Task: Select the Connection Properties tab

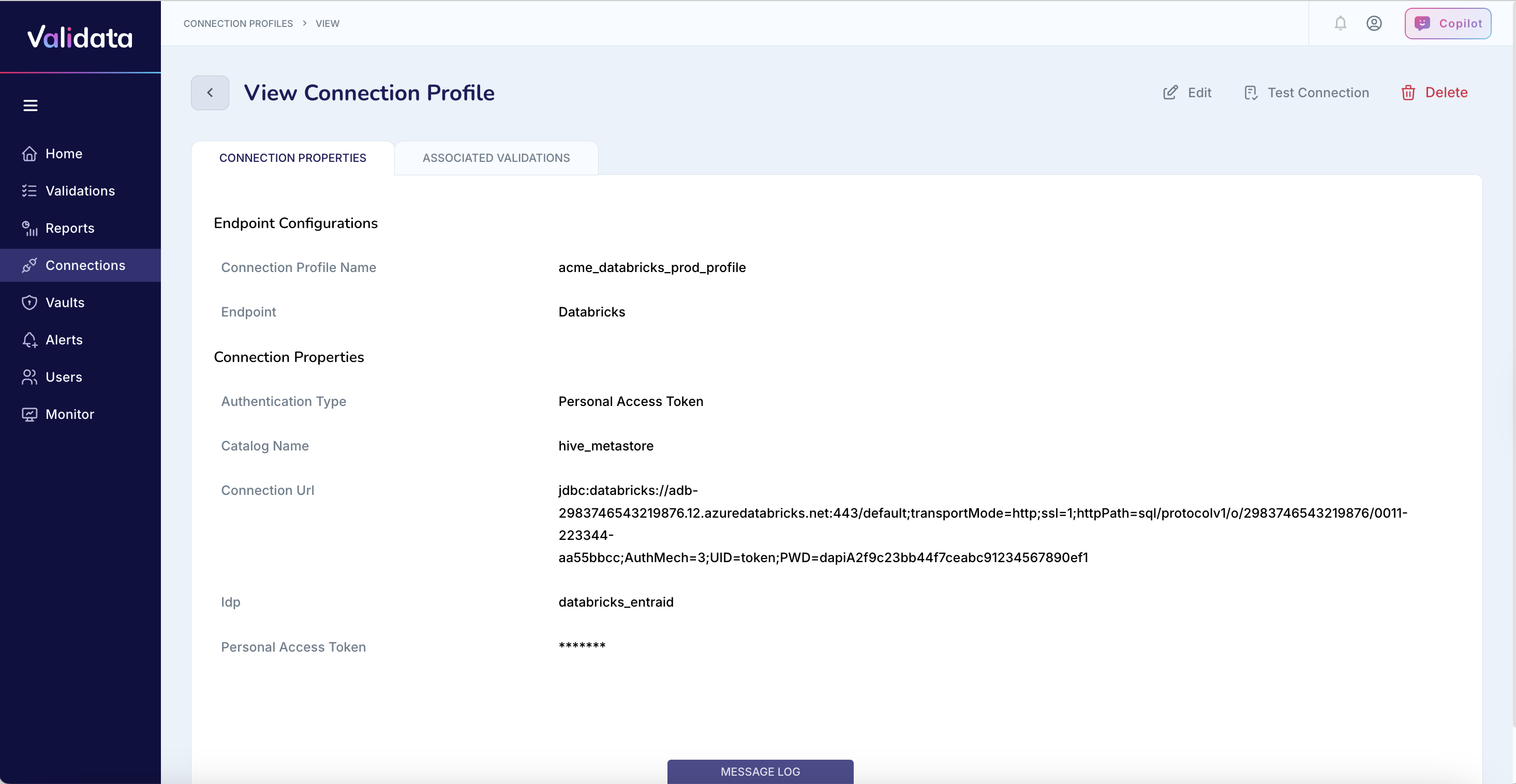Action: [292, 158]
